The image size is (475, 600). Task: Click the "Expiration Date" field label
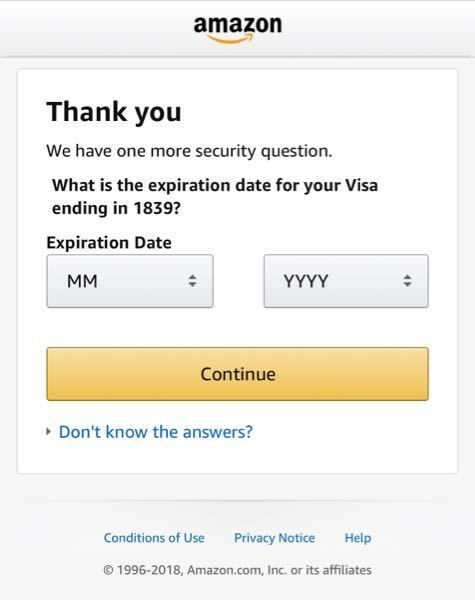109,243
